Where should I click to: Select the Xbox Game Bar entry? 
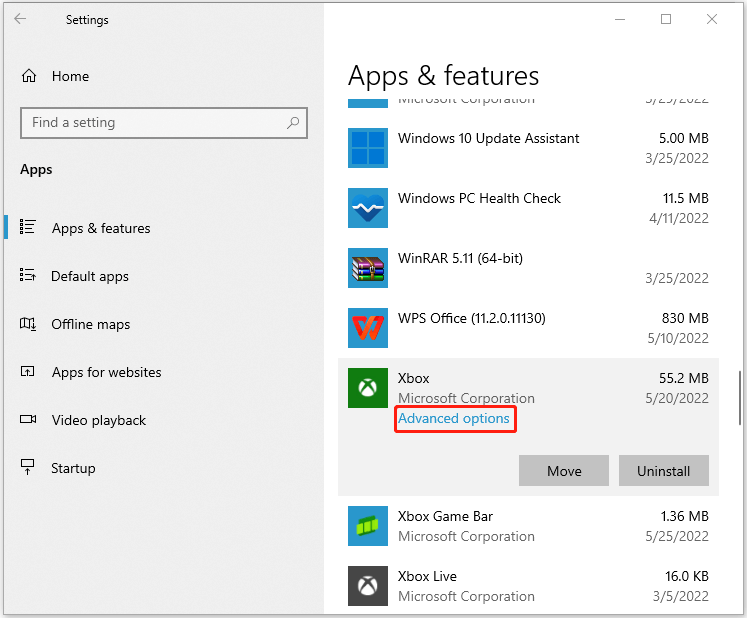(x=528, y=526)
